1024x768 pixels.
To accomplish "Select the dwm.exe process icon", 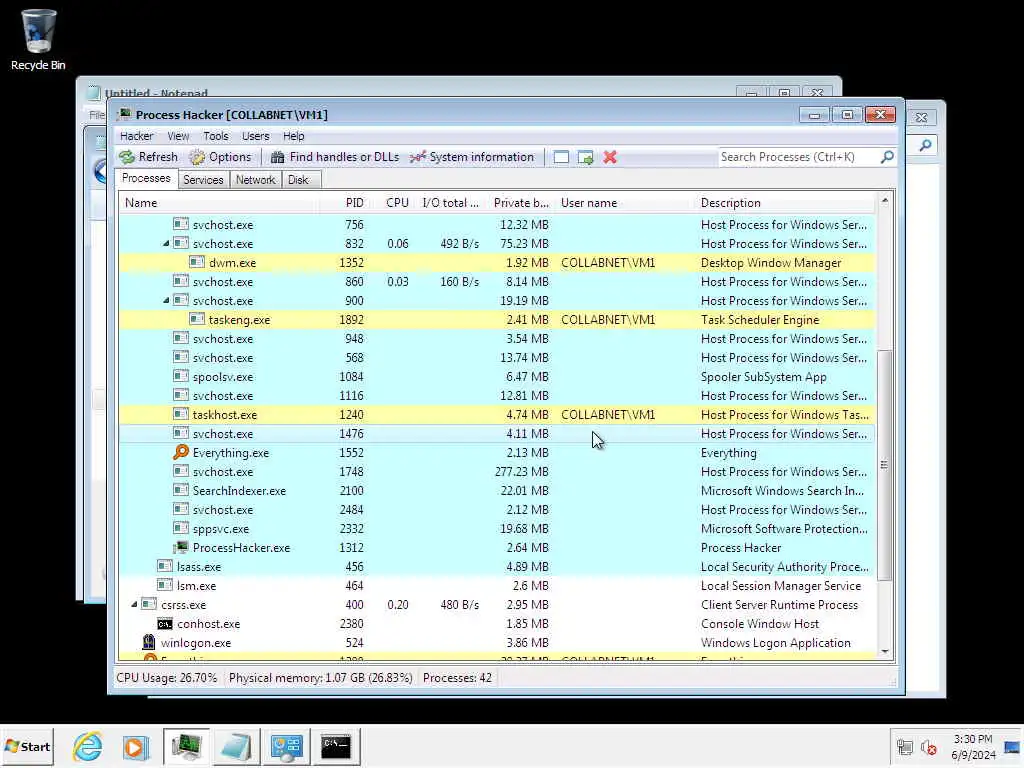I will pos(197,263).
